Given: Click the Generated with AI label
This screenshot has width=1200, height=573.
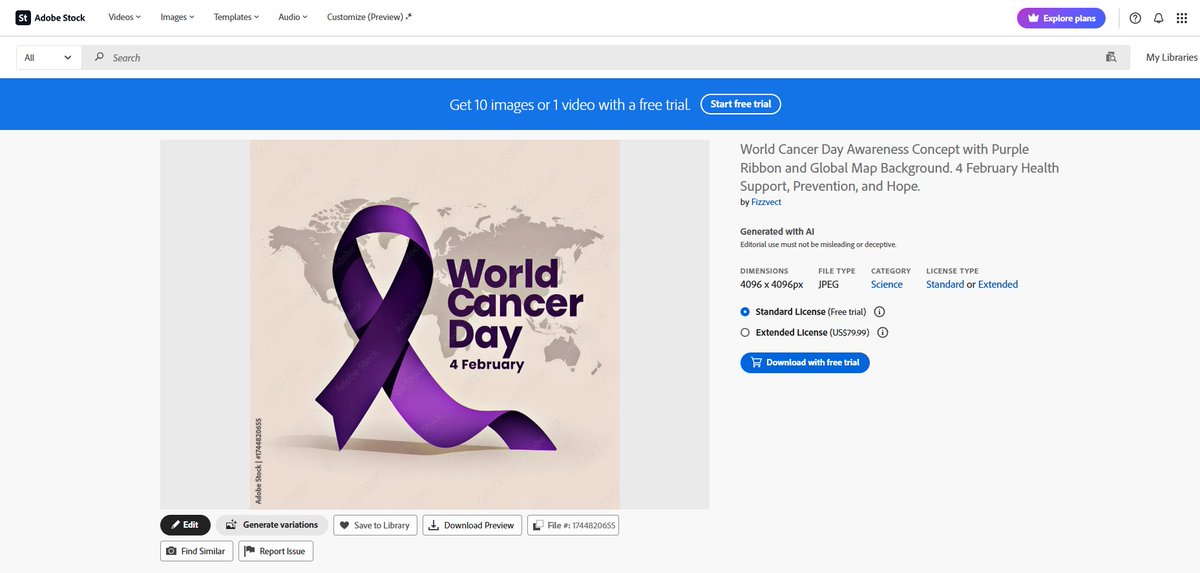Looking at the screenshot, I should 777,231.
